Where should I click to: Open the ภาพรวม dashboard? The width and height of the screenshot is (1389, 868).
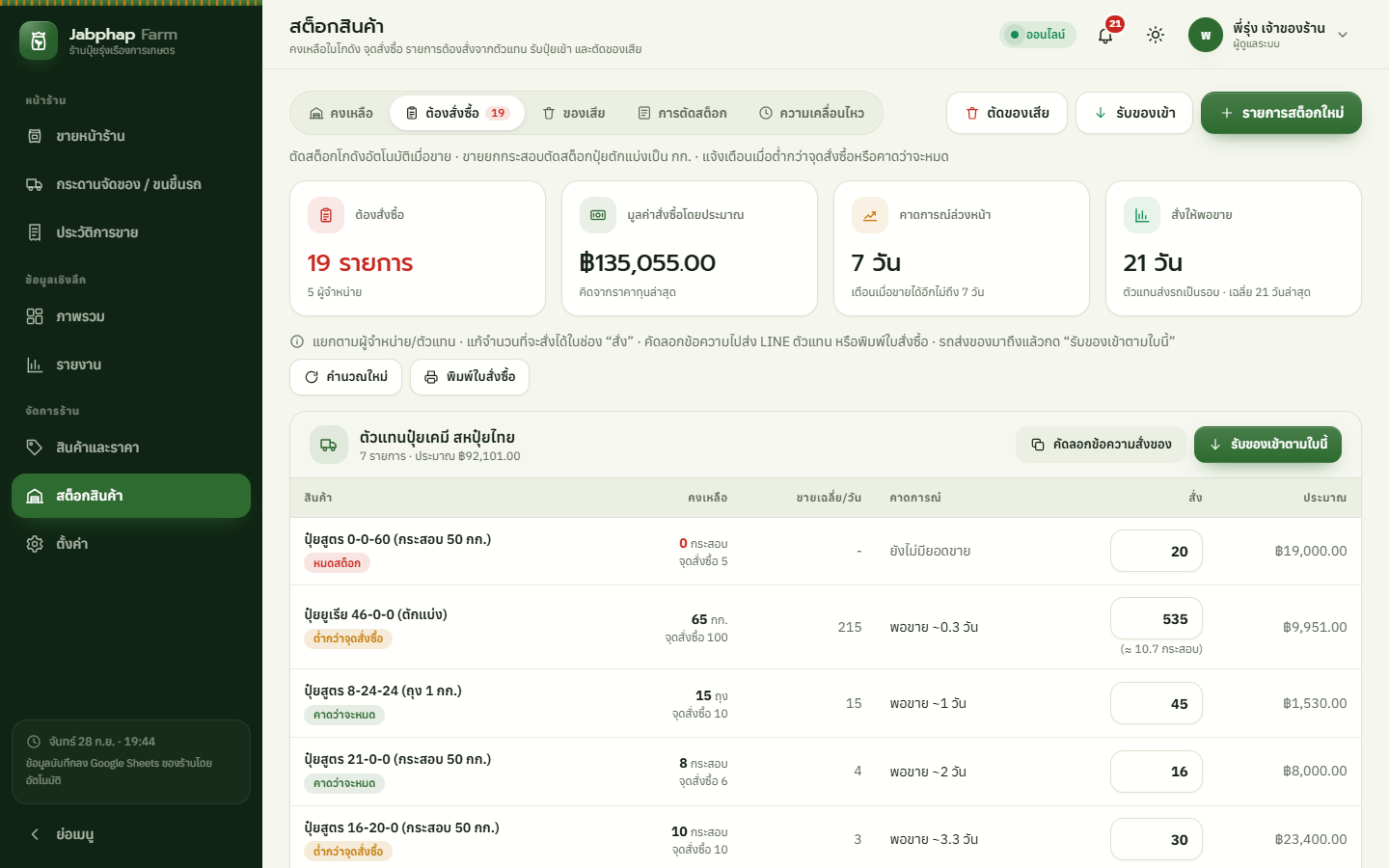tap(131, 316)
